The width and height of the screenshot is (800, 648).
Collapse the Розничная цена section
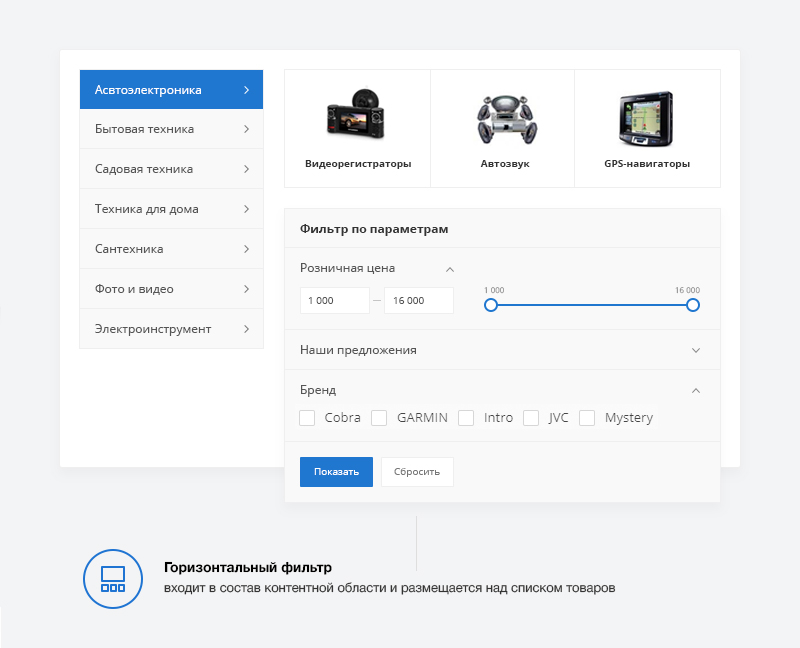click(x=450, y=268)
